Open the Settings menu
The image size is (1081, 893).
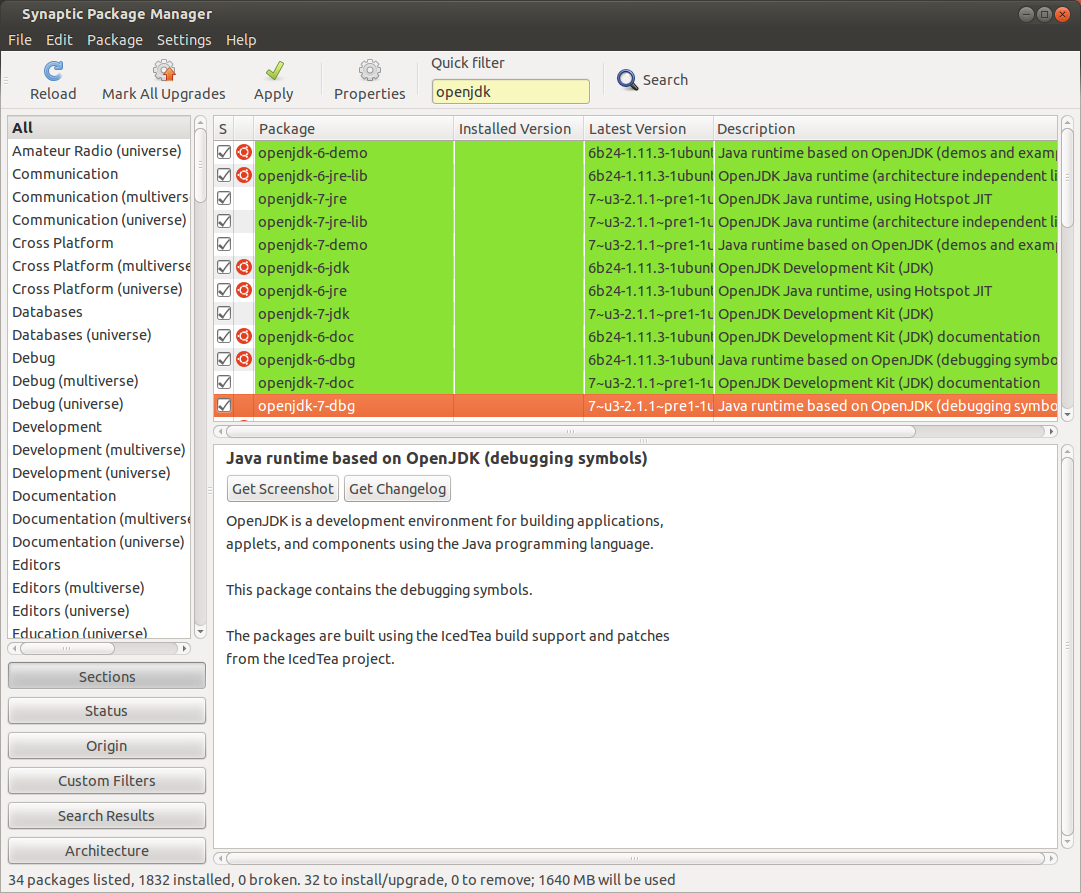click(184, 40)
